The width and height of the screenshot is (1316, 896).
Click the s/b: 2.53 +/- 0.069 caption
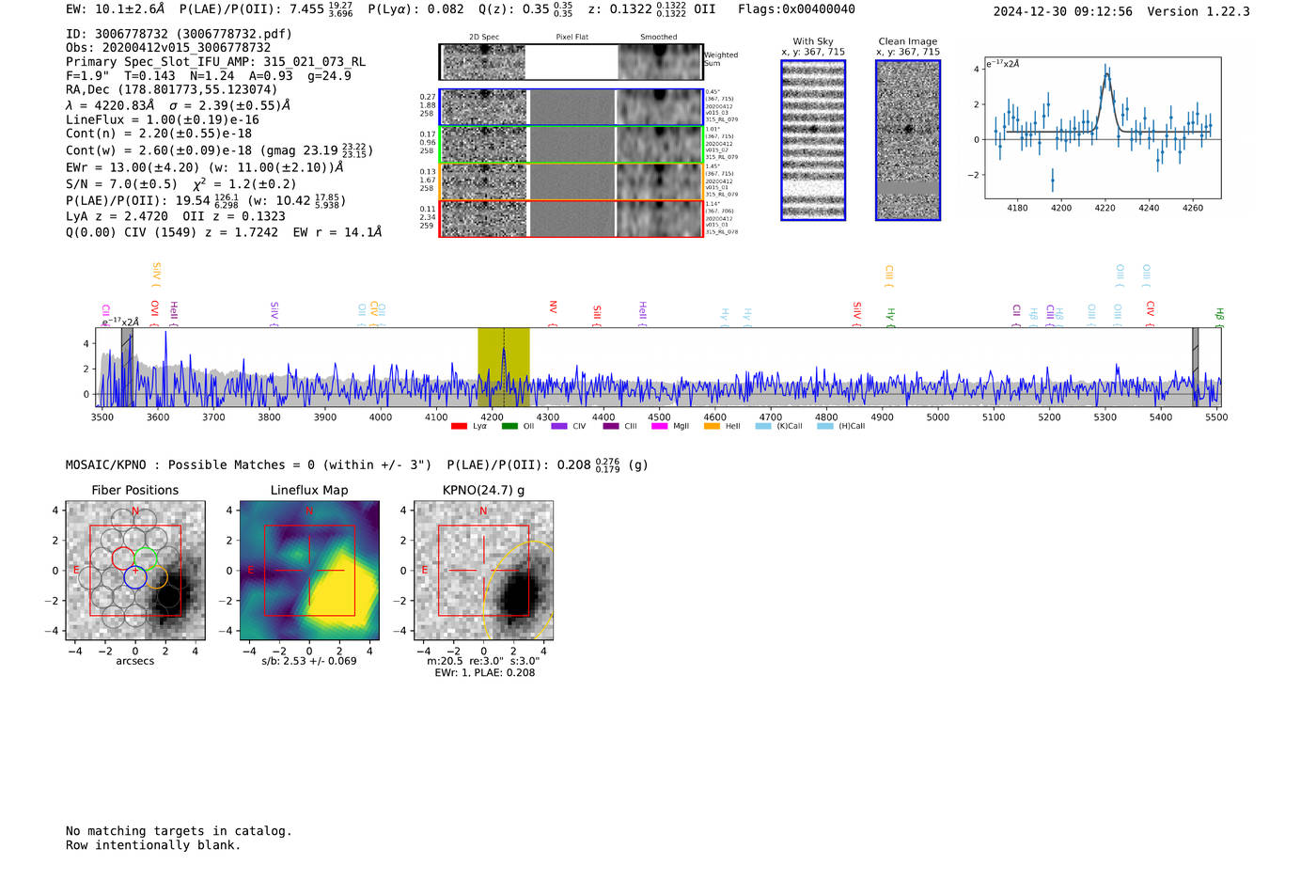[x=309, y=661]
